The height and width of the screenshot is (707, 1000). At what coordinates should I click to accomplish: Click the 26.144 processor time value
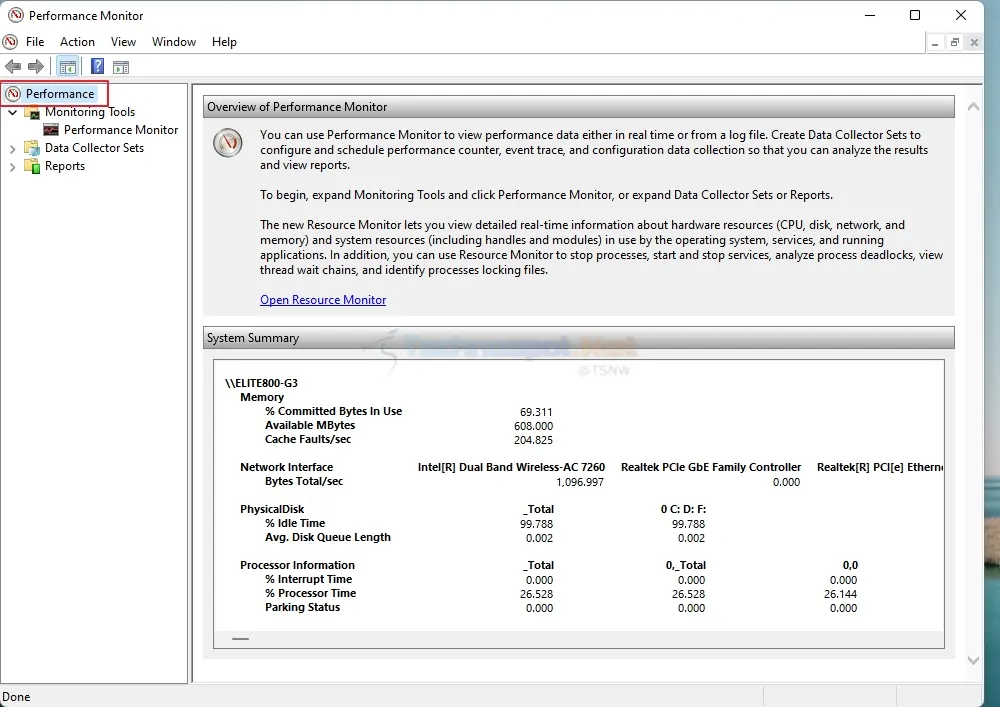coord(841,594)
